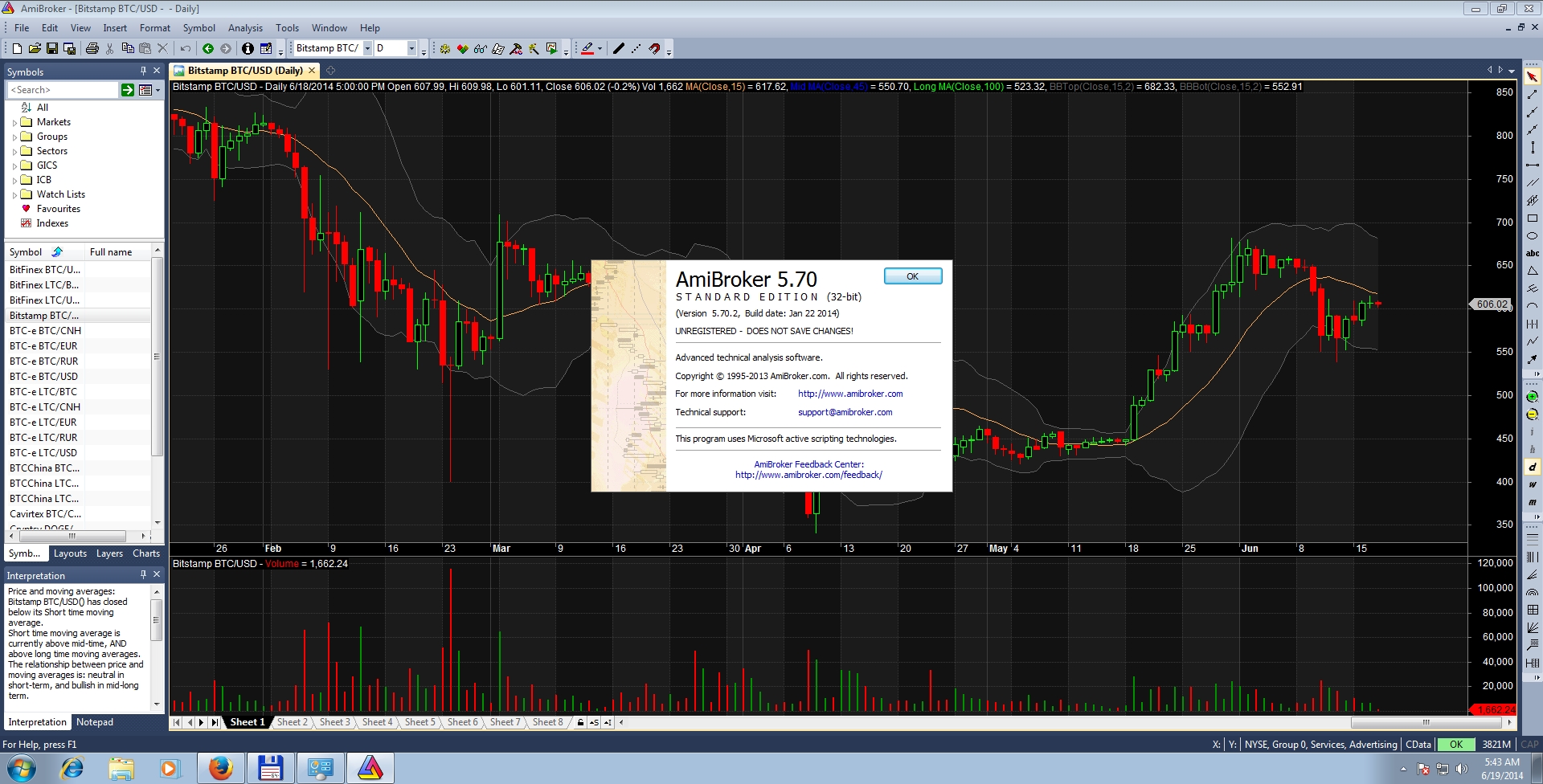Open the http://www.amibroker.com link

click(x=850, y=394)
